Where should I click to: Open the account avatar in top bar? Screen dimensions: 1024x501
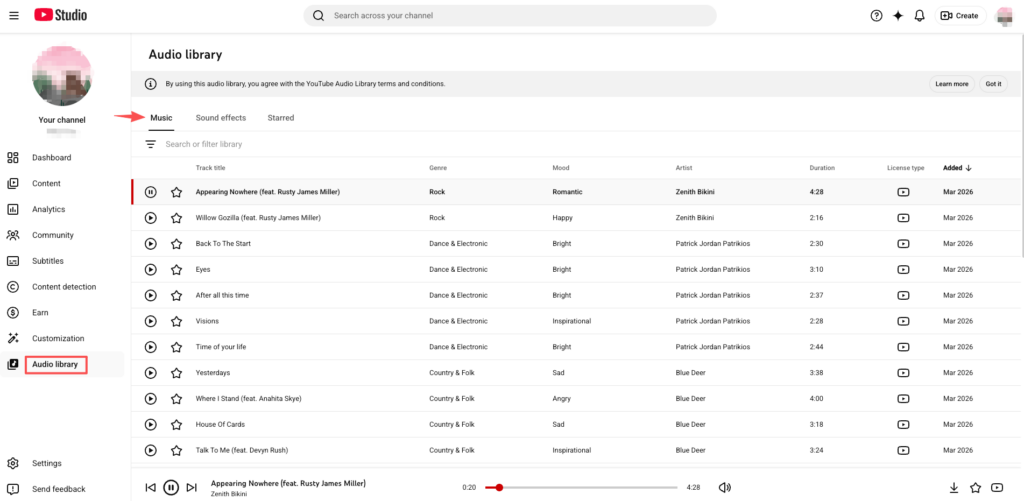coord(1004,16)
